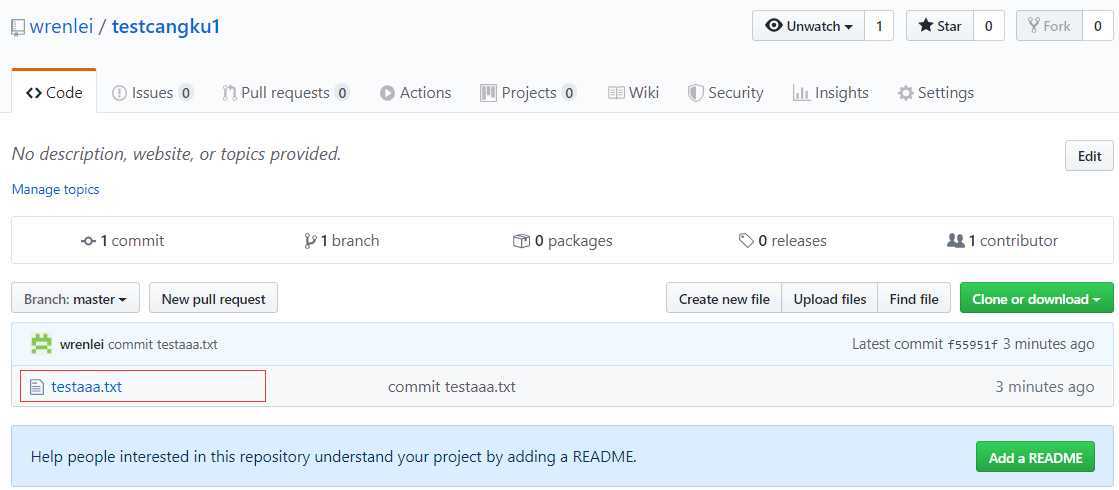Open the Unwatch notifications dropdown
Image resolution: width=1119 pixels, height=490 pixels.
tap(809, 26)
